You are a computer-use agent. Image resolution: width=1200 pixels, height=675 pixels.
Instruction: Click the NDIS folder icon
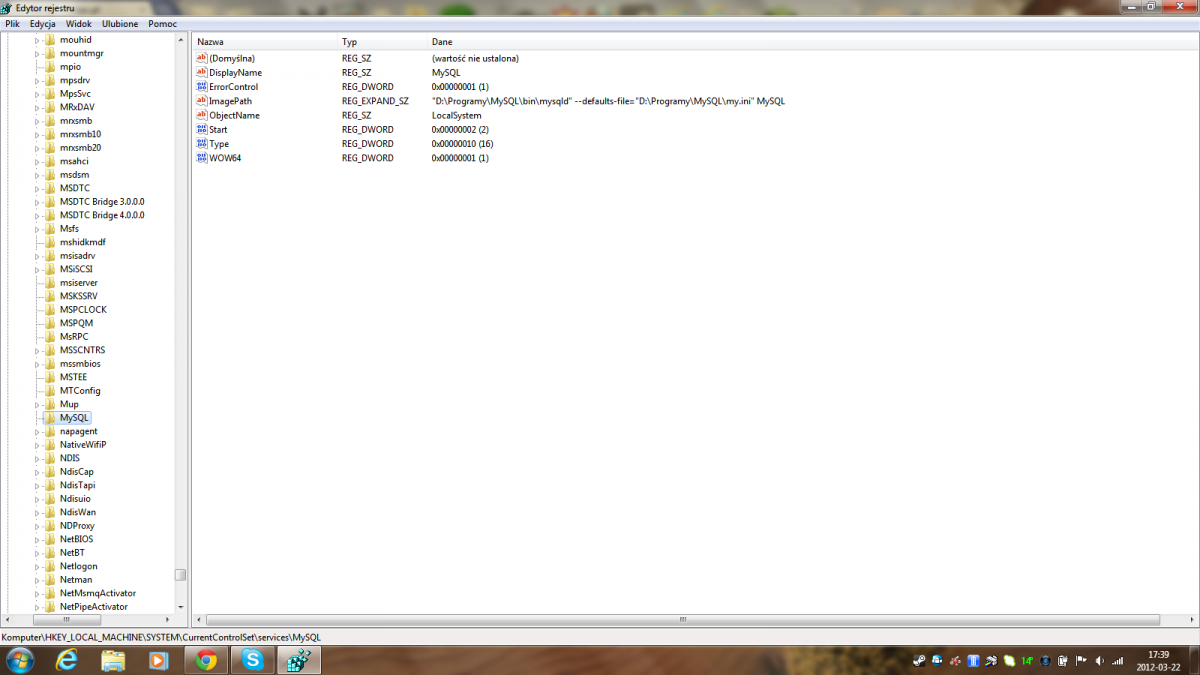[x=50, y=458]
